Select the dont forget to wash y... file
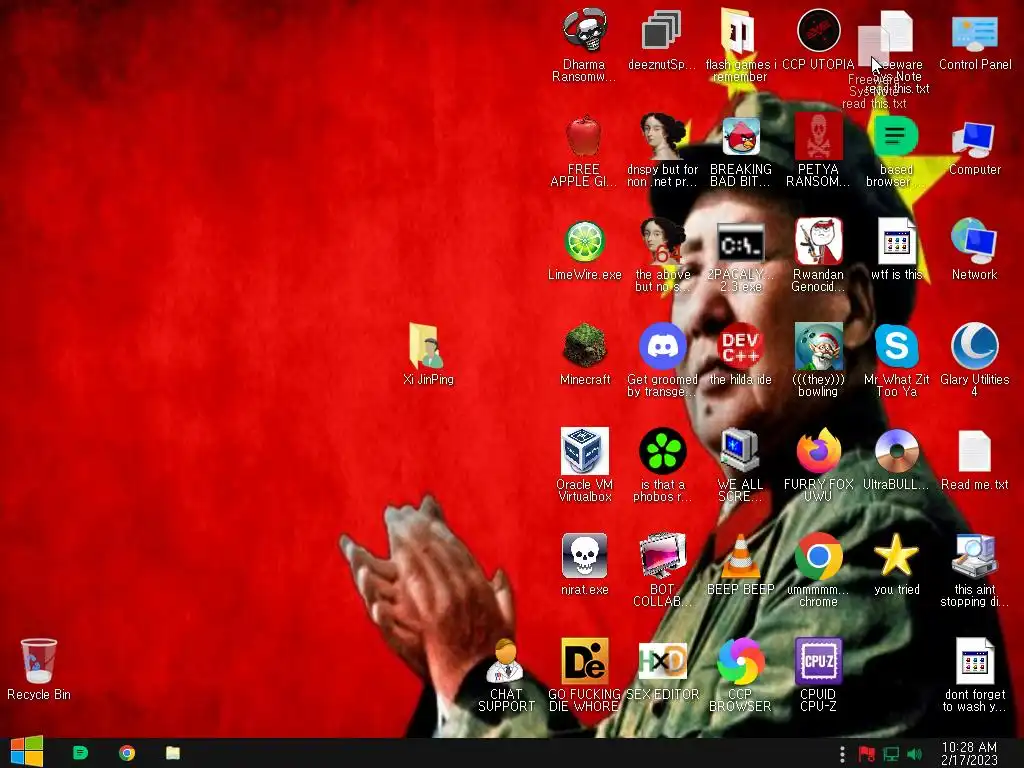 coord(974,662)
